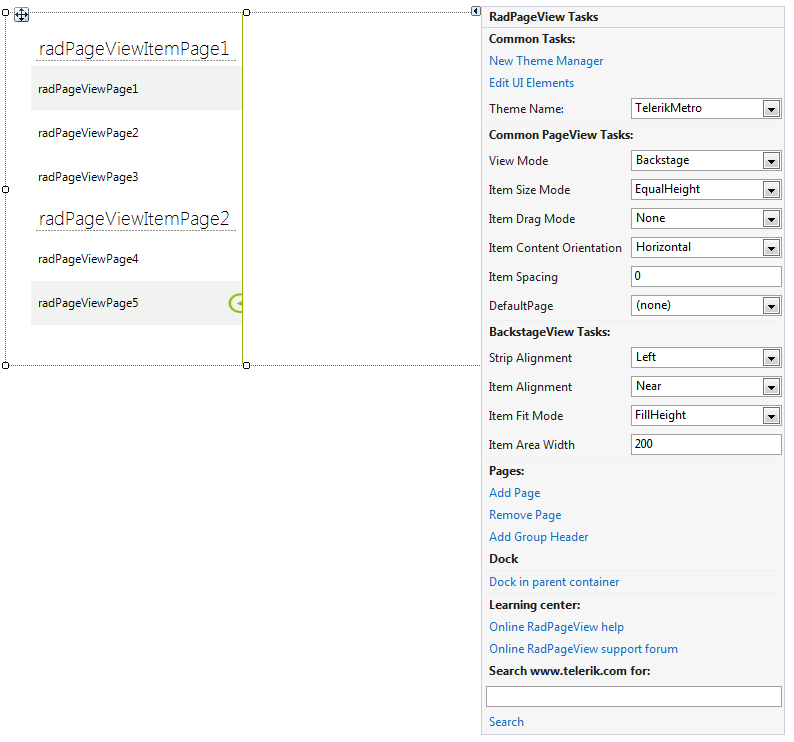Image resolution: width=794 pixels, height=742 pixels.
Task: Open New Theme Manager link
Action: (x=546, y=61)
